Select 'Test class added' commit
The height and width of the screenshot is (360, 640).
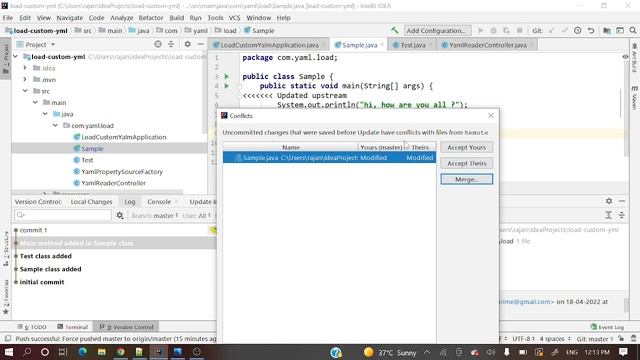[45, 256]
